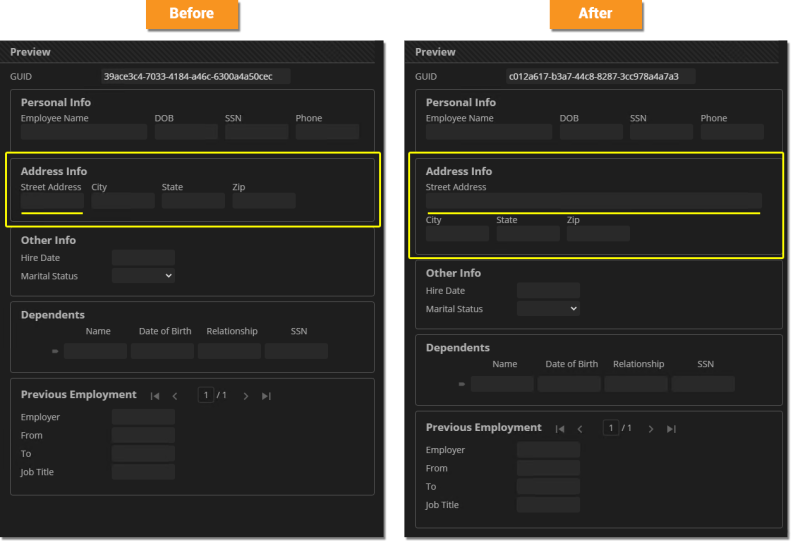
Task: Click the wide Street Address field in After panel
Action: (593, 201)
